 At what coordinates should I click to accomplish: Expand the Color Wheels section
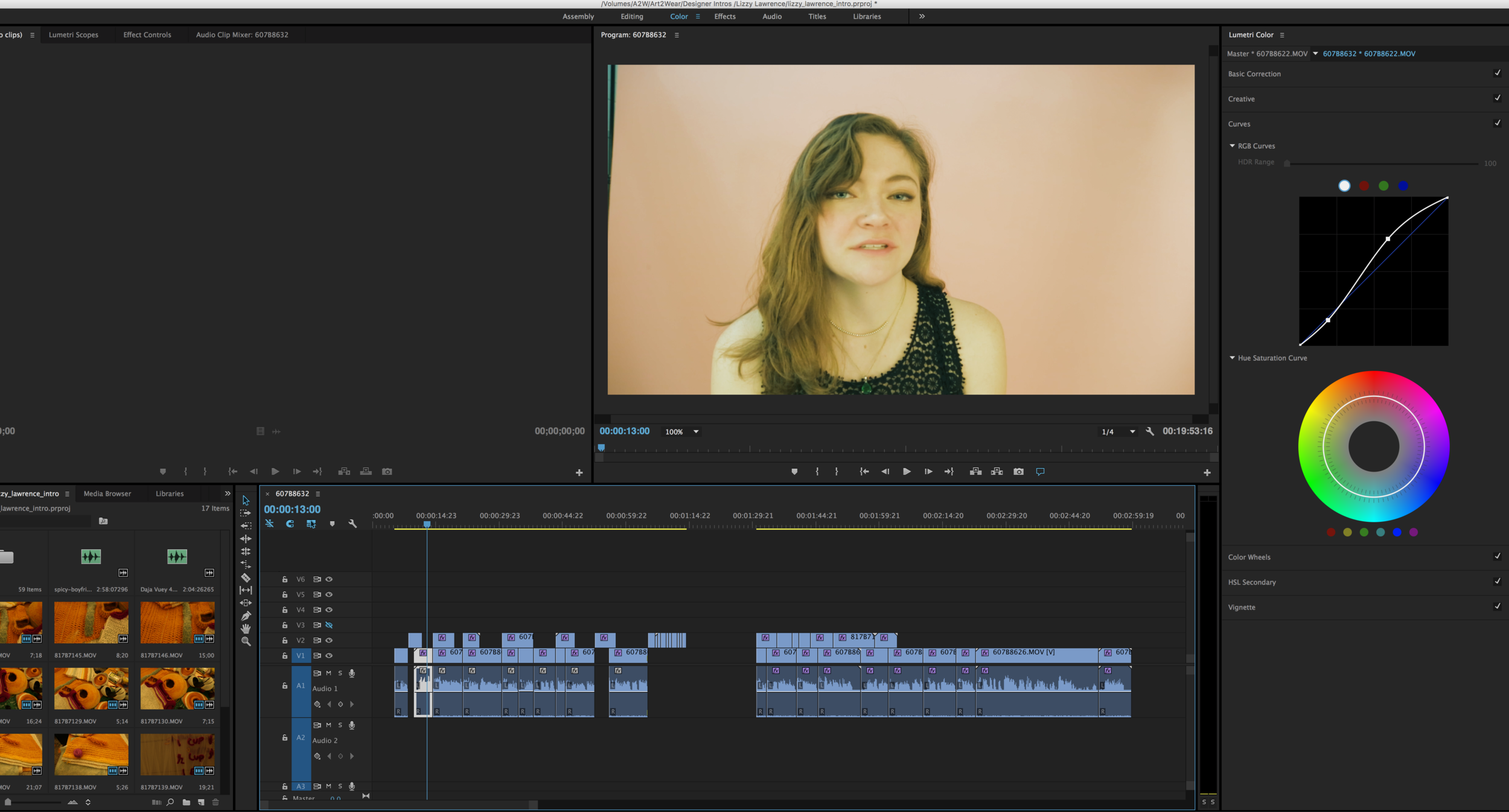click(1249, 557)
